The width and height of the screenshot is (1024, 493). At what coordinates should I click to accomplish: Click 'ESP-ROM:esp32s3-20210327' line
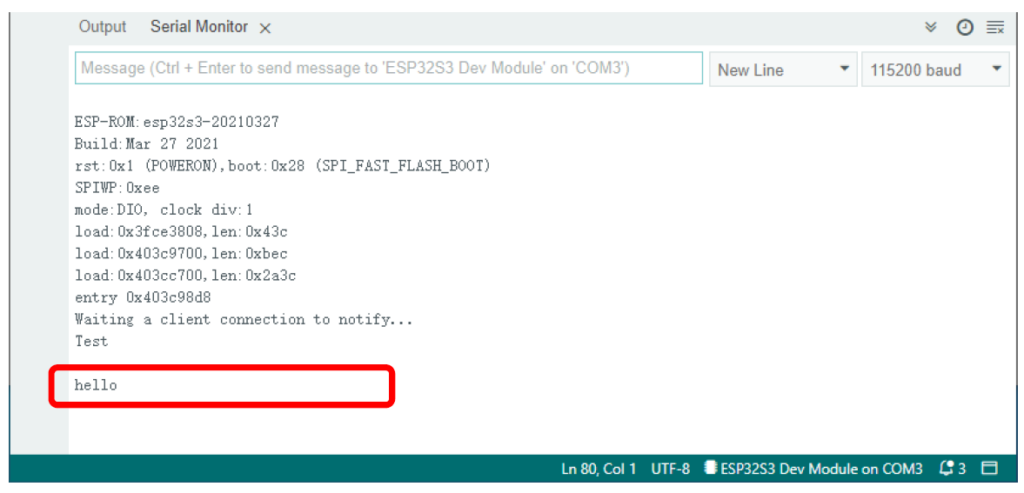[x=177, y=122]
